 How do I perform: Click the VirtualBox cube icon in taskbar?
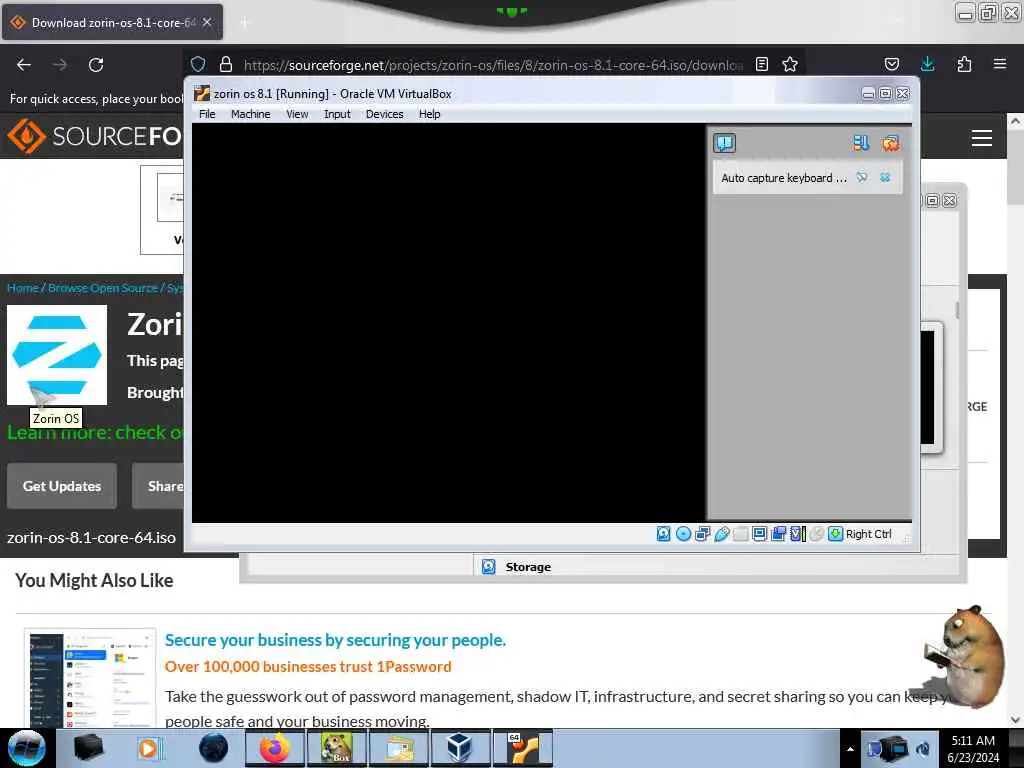tap(459, 748)
